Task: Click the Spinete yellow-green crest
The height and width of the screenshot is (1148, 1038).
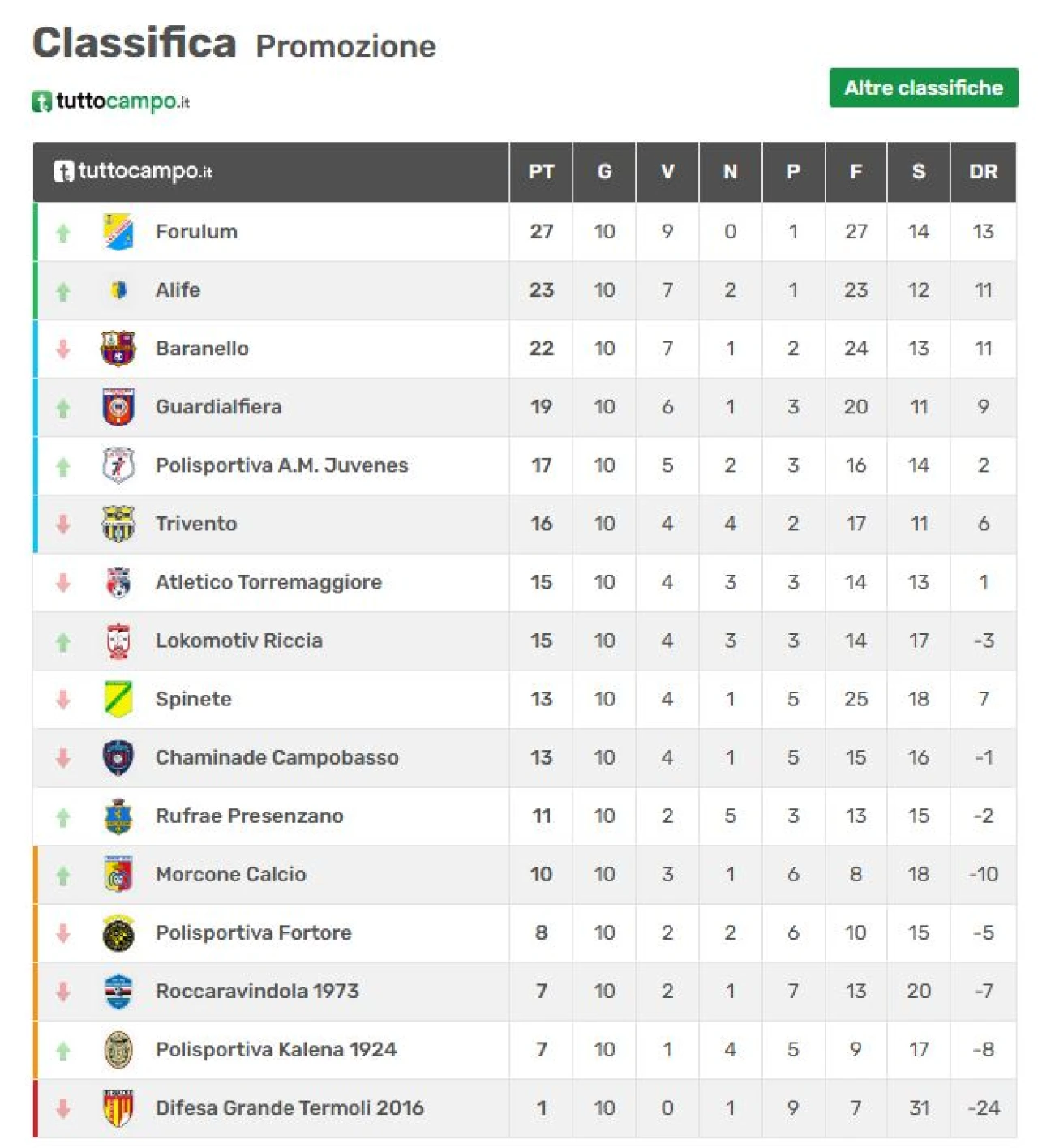Action: 118,699
